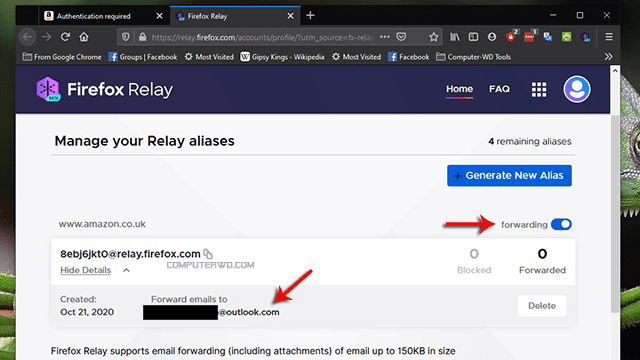Open Gipsy Kings - Wikipedia bookmark
Screen dimensions: 640x360
[x=282, y=57]
